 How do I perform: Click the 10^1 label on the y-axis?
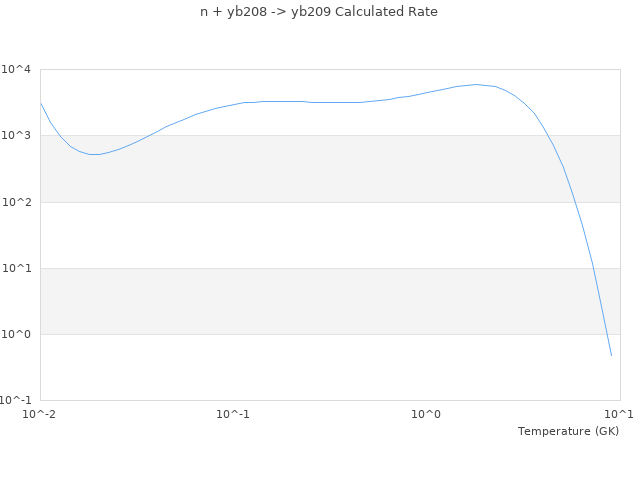click(16, 268)
